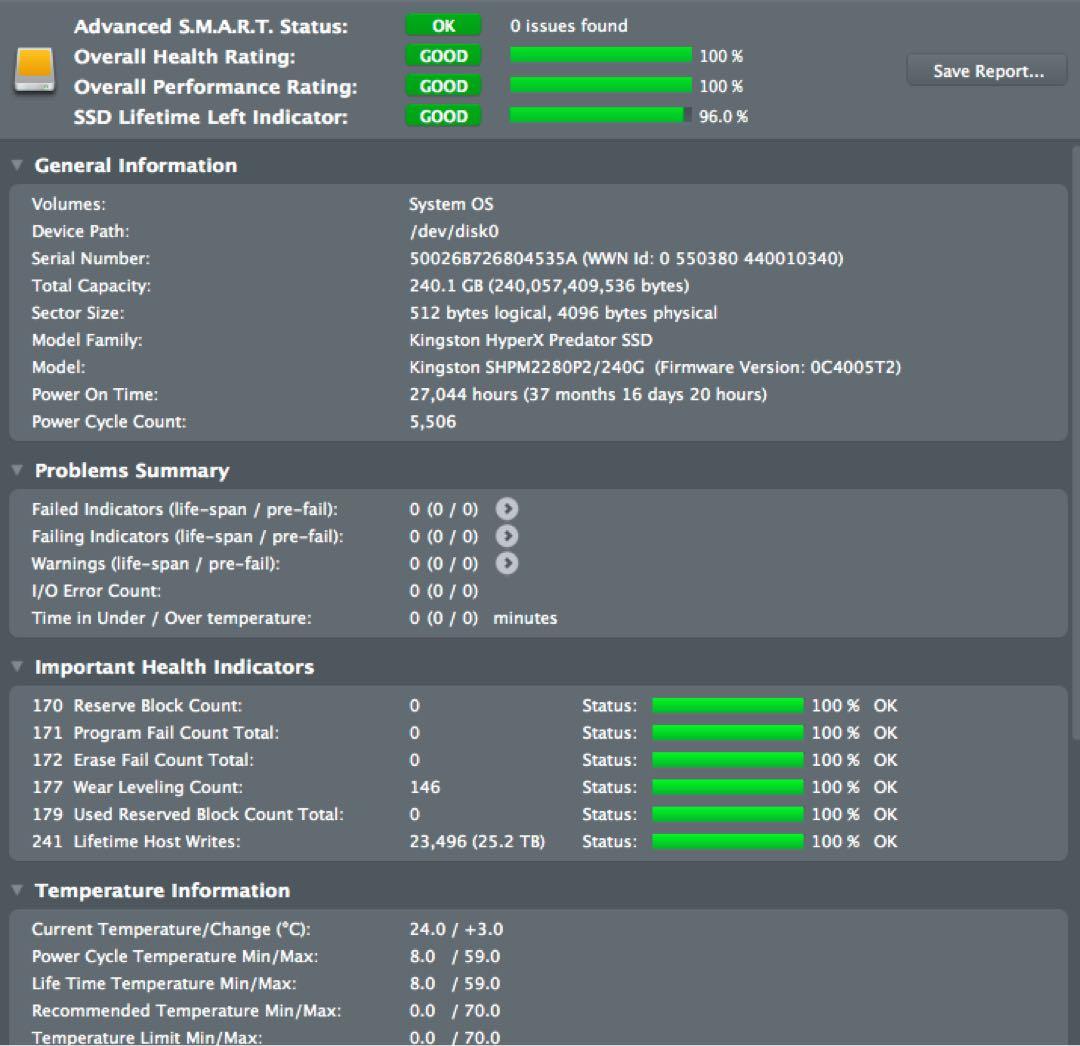Click the Wear Leveling Count status bar
Screen dimensions: 1080x1046
click(x=727, y=787)
